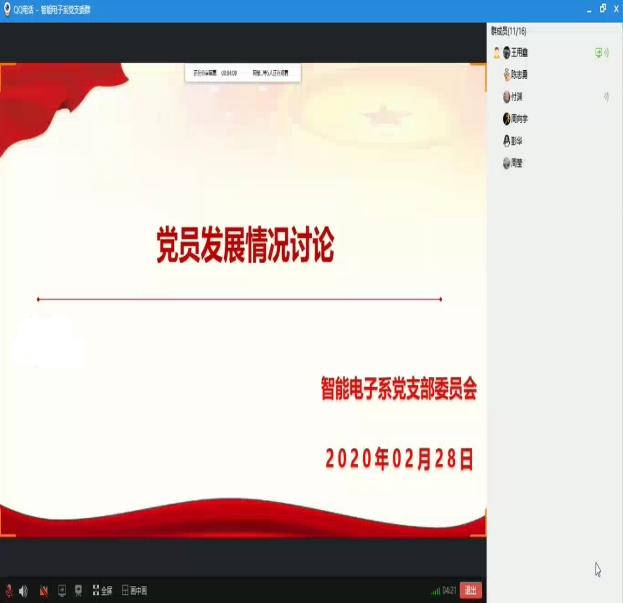The image size is (623, 603).
Task: Click 彭华's avatar icon
Action: pos(507,141)
